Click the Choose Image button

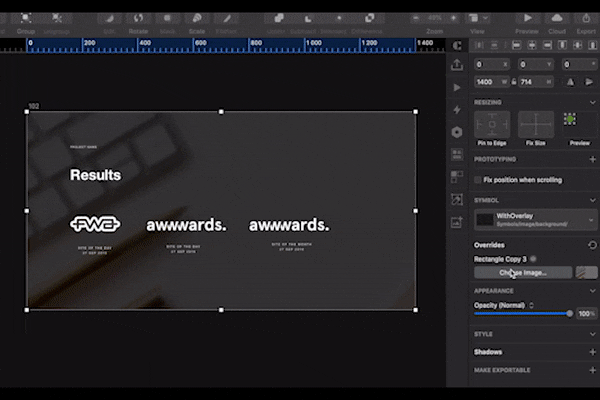click(x=523, y=273)
